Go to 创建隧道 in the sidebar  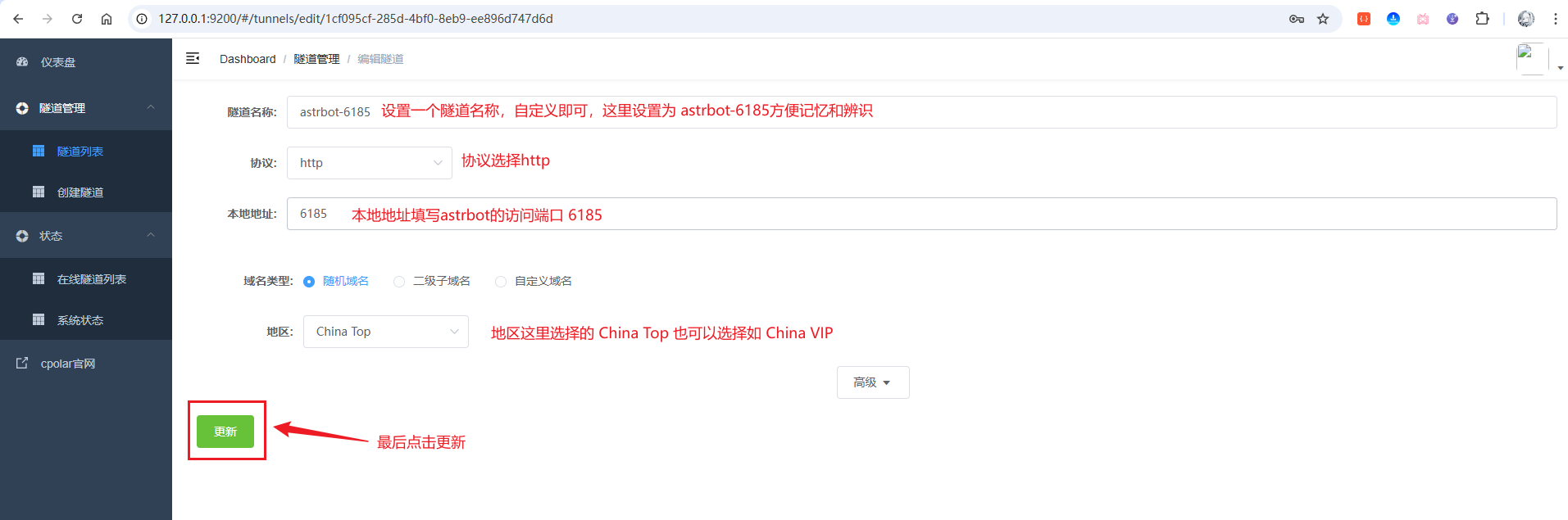80,192
